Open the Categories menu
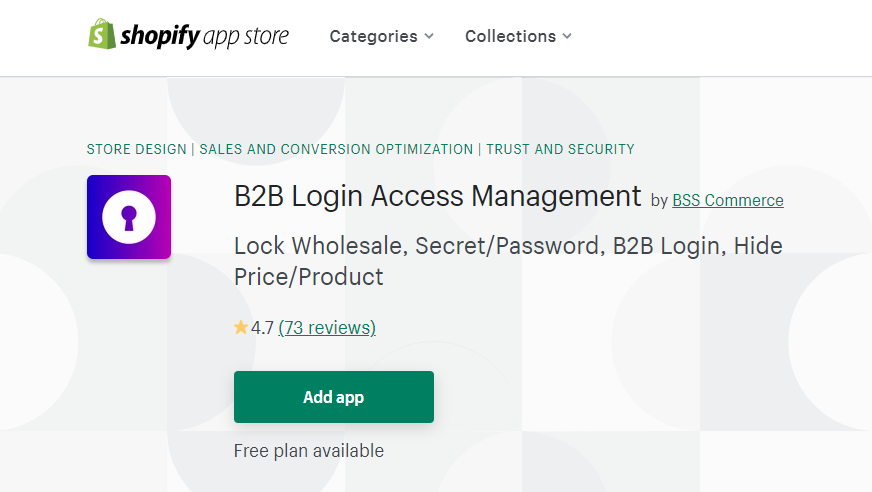This screenshot has height=492, width=872. (x=382, y=36)
